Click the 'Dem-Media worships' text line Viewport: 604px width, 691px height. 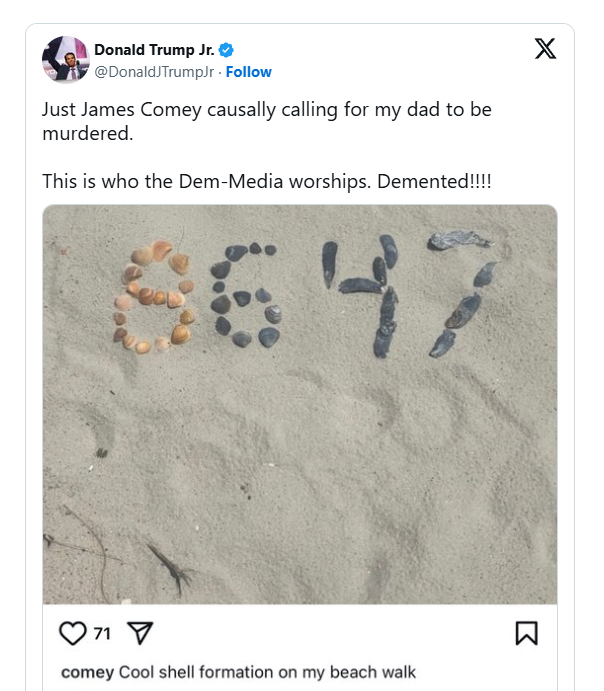[x=266, y=182]
